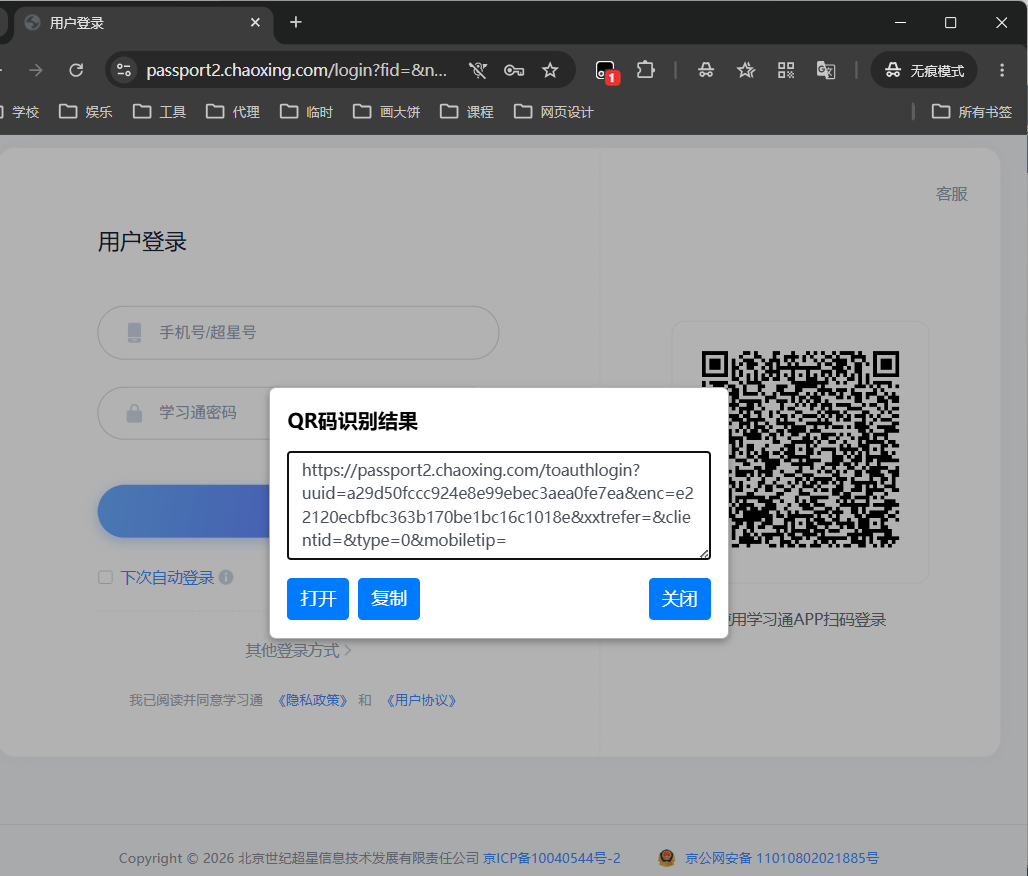The height and width of the screenshot is (876, 1028).
Task: Open the 网页设计 bookmark folder
Action: point(554,112)
